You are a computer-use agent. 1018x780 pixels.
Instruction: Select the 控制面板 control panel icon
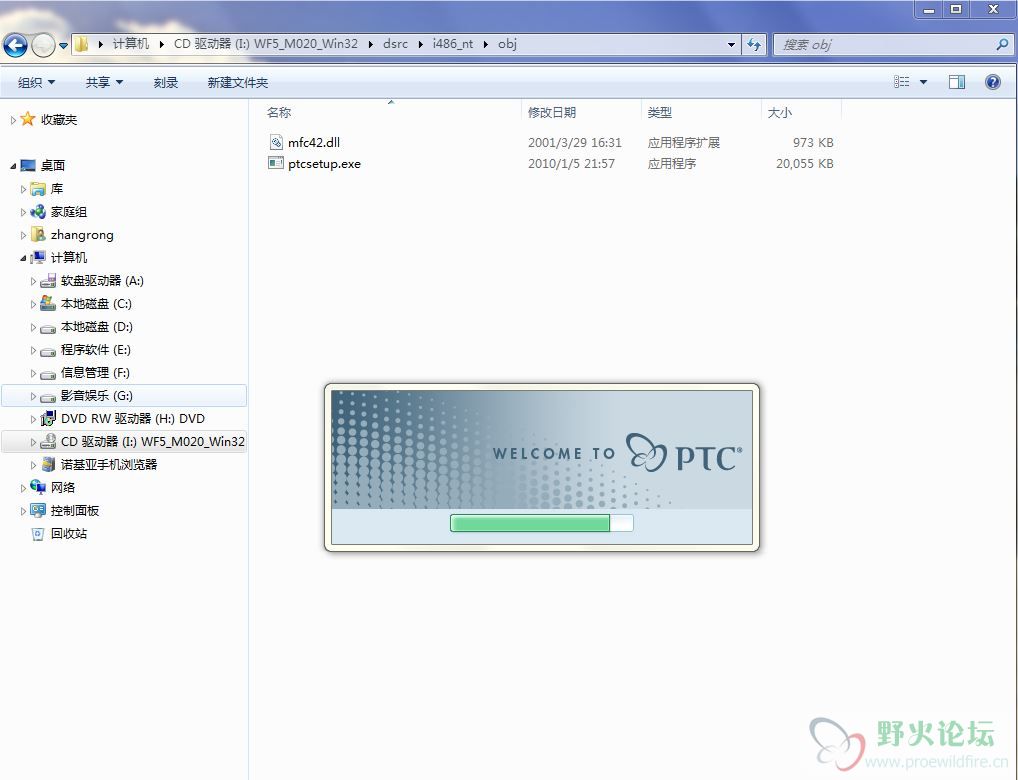pos(38,510)
